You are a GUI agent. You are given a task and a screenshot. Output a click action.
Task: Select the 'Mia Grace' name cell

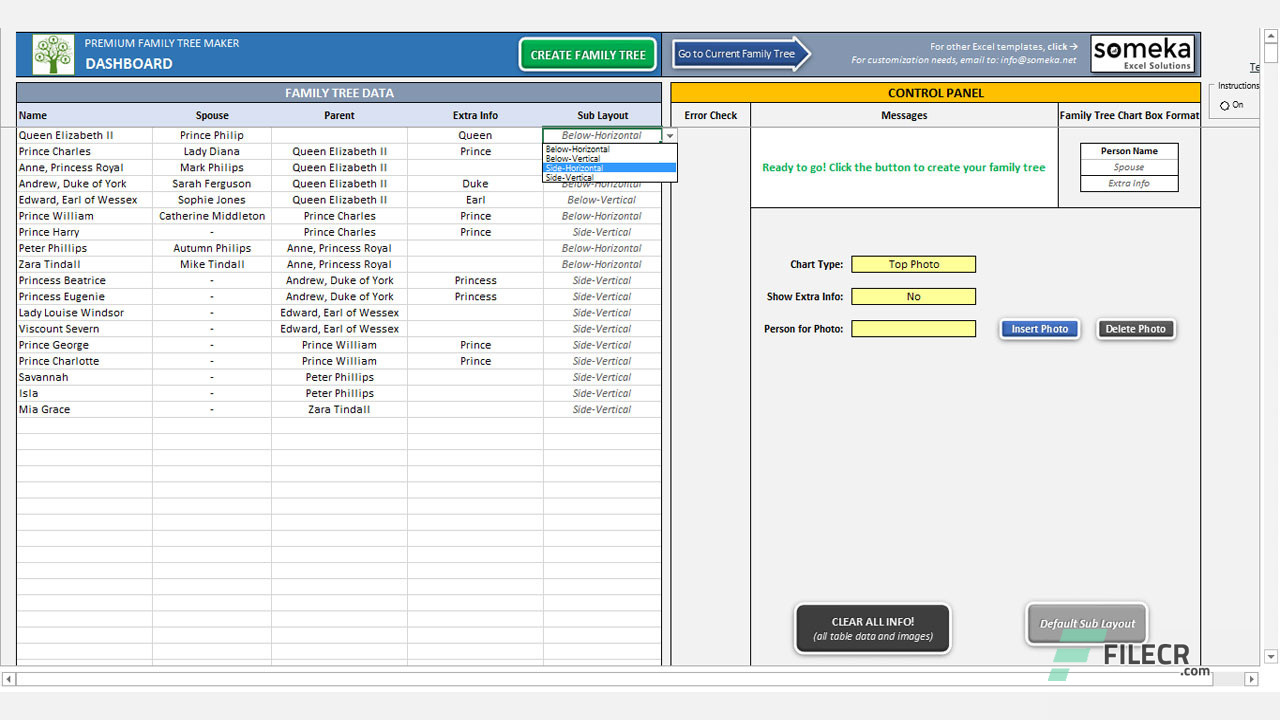click(x=84, y=409)
